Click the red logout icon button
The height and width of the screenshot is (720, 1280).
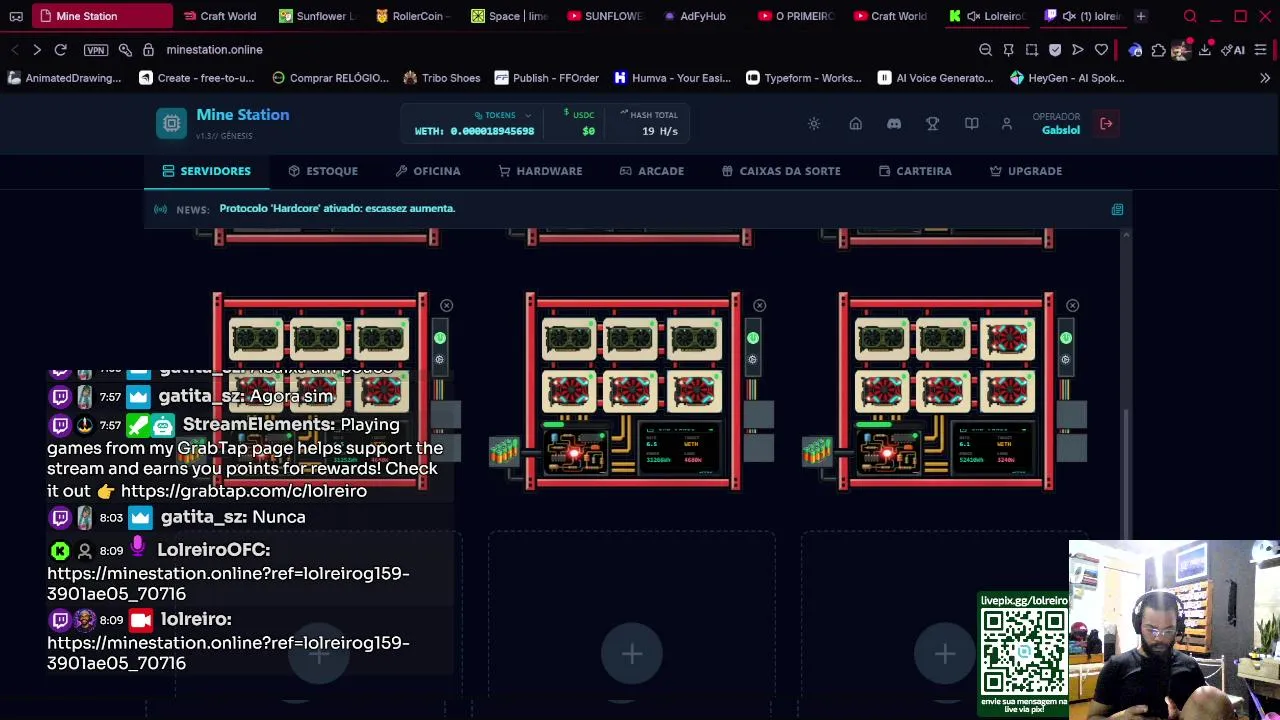(1106, 124)
